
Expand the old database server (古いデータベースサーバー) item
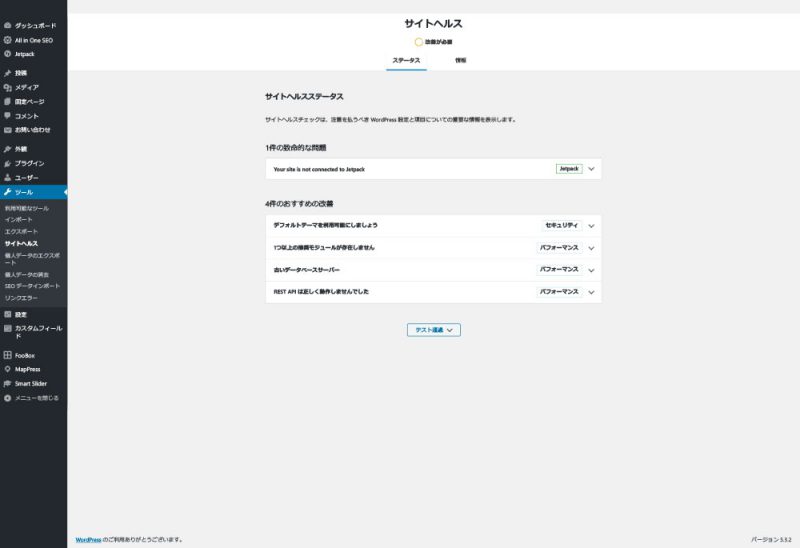click(591, 270)
